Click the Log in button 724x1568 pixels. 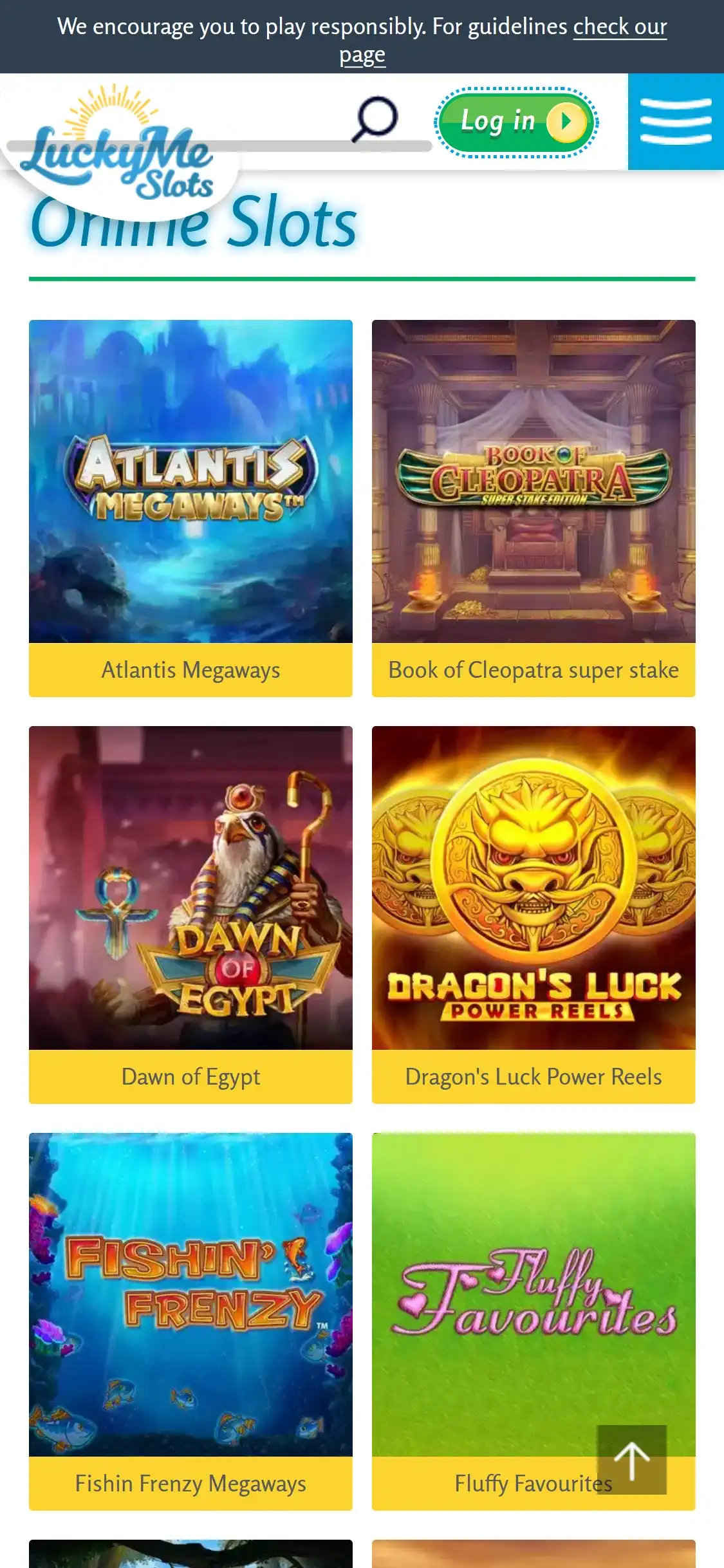[516, 122]
